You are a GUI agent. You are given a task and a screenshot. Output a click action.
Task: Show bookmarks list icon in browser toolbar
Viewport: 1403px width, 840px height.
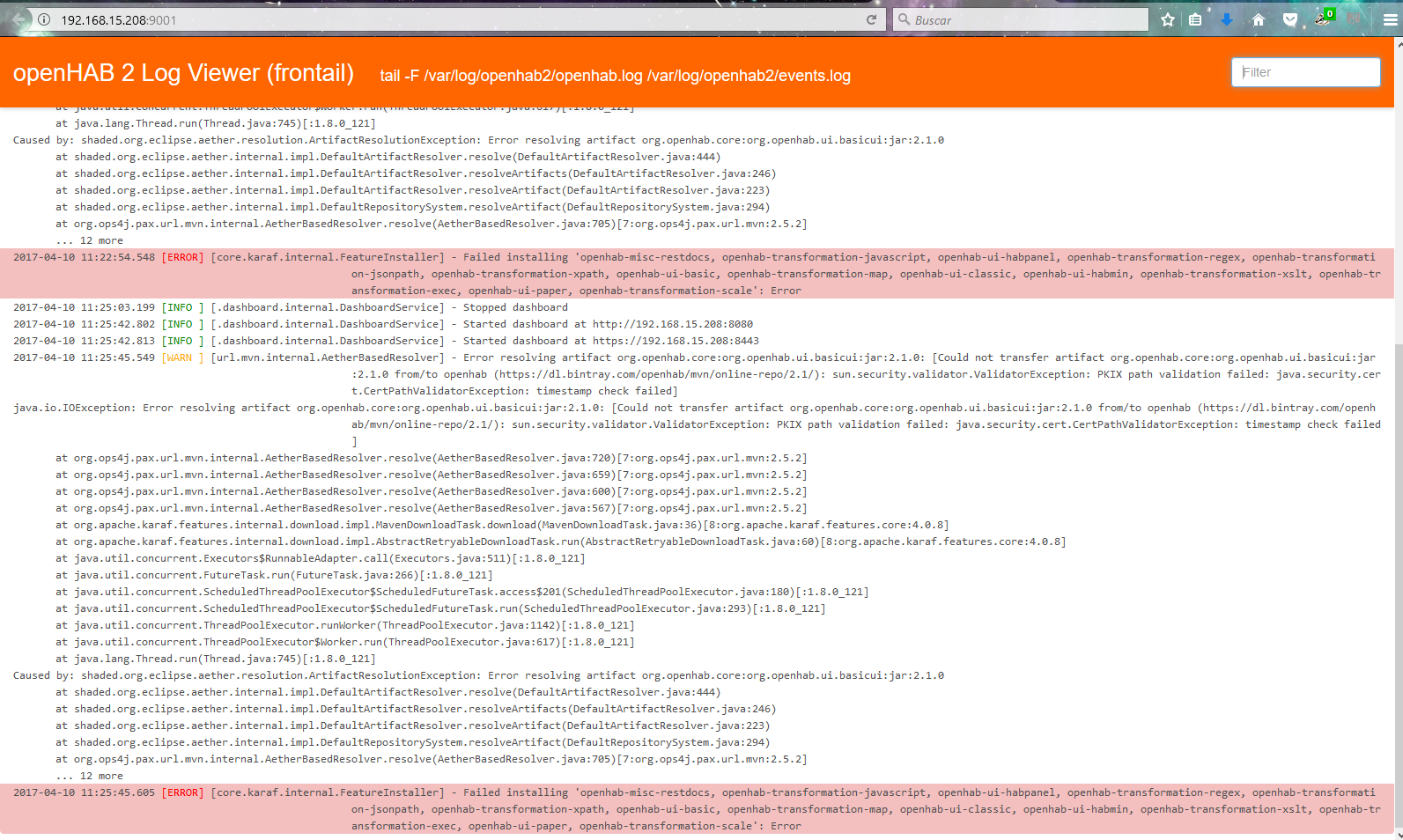point(1195,19)
